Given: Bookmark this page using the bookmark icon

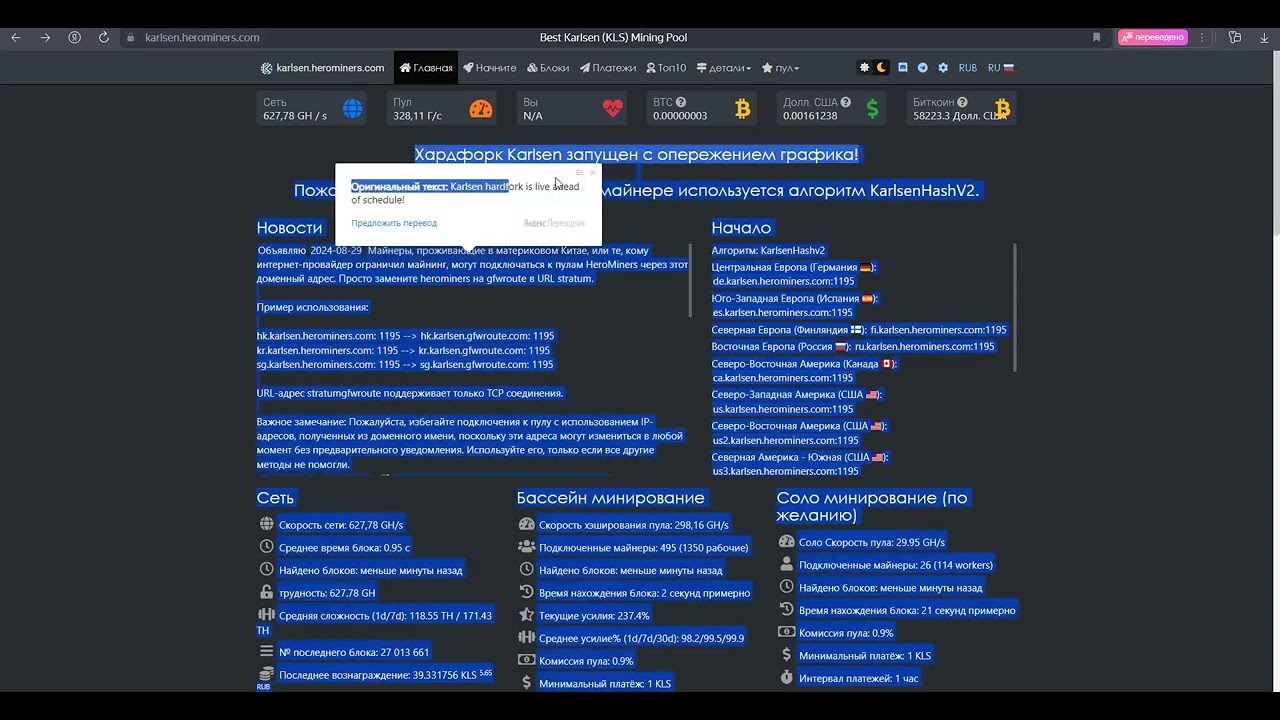Looking at the screenshot, I should (x=1096, y=38).
